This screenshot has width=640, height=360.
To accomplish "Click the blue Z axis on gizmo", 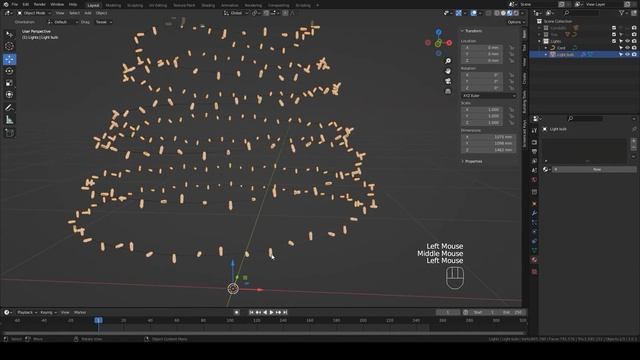I will pyautogui.click(x=438, y=32).
